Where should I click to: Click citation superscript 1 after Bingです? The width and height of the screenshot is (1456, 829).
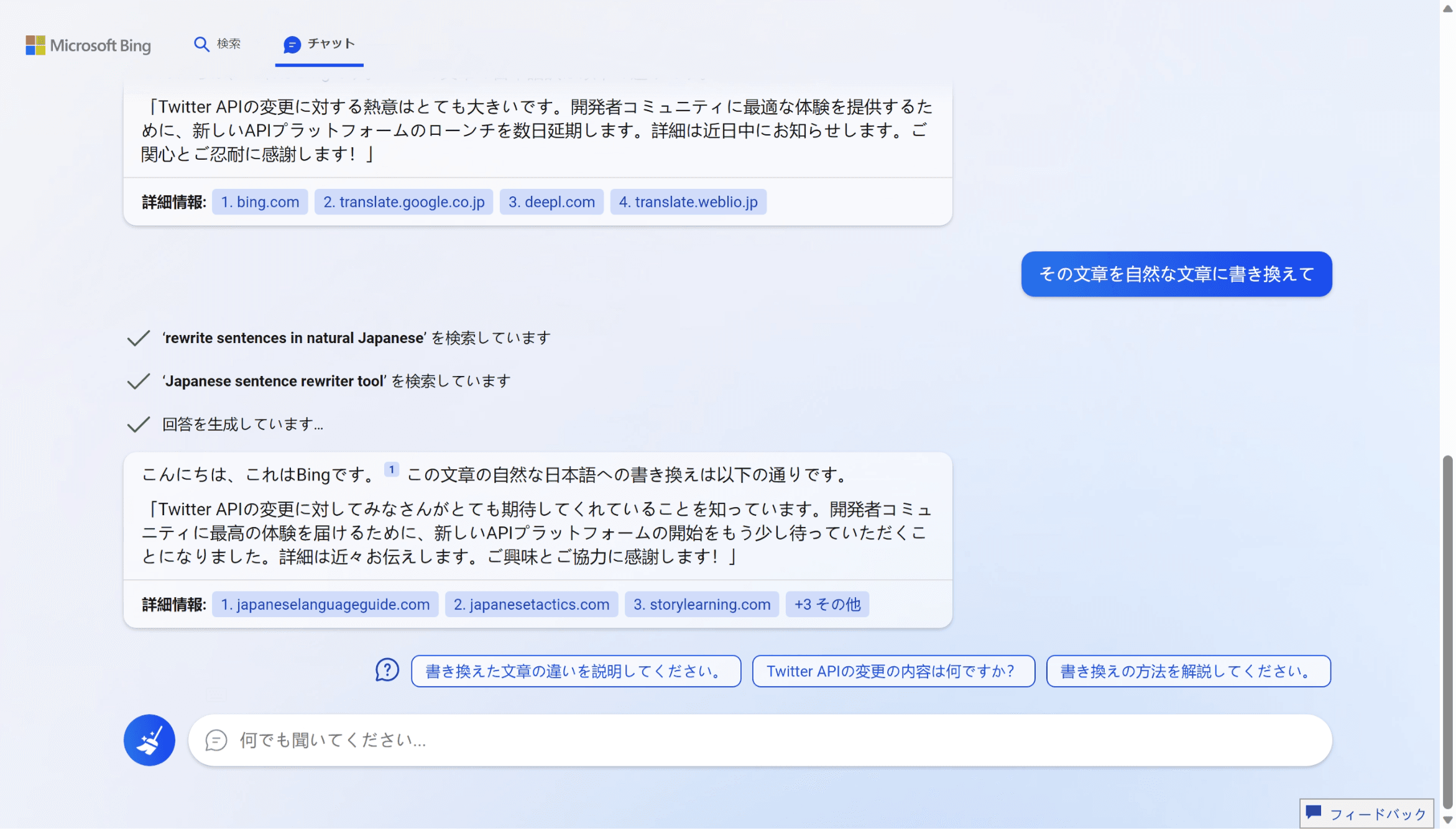click(x=392, y=470)
